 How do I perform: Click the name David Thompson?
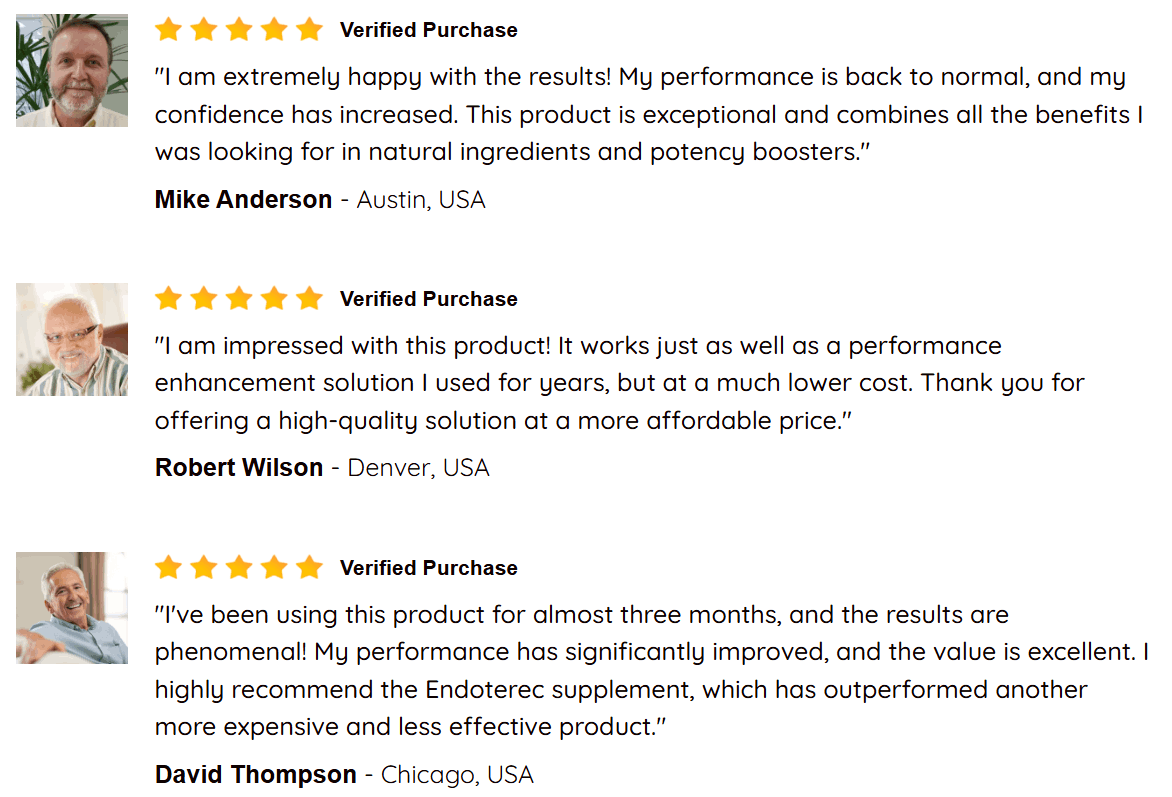pyautogui.click(x=256, y=775)
